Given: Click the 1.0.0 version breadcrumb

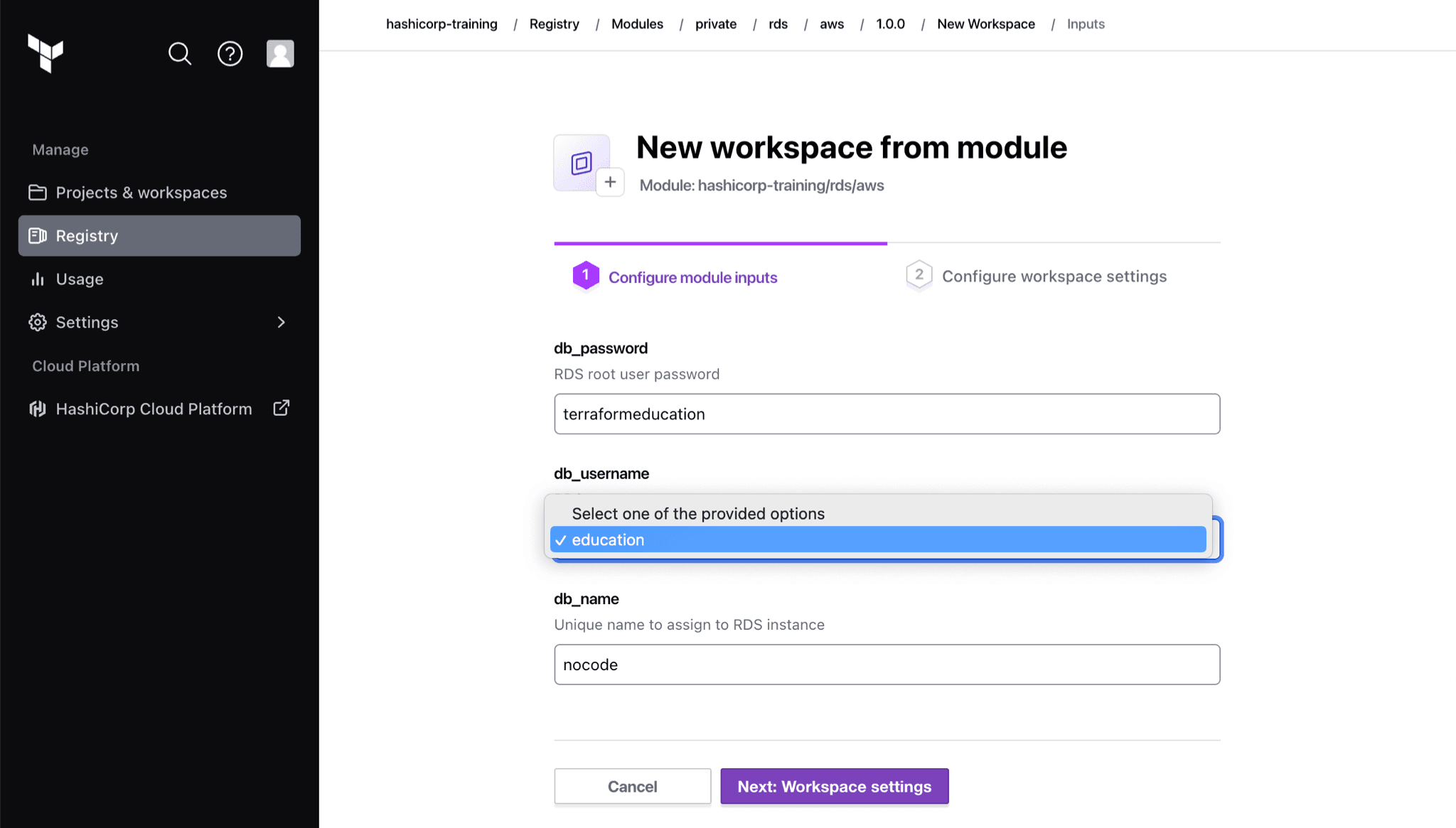Looking at the screenshot, I should click(890, 24).
